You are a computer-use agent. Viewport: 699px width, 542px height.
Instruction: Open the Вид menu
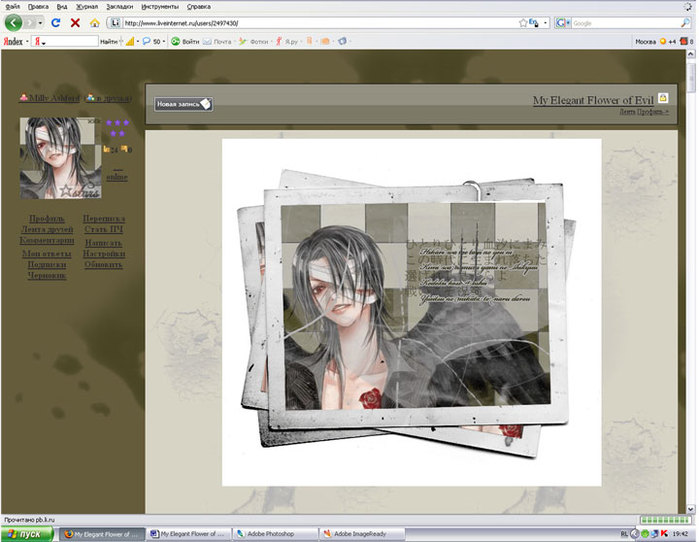[62, 7]
